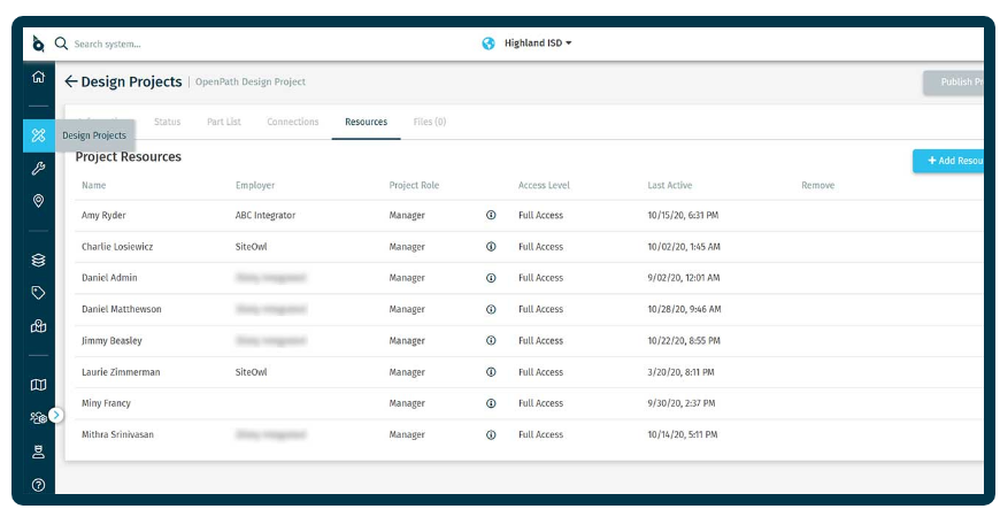
Task: Select the Daniel Matthewson name cell
Action: click(121, 309)
